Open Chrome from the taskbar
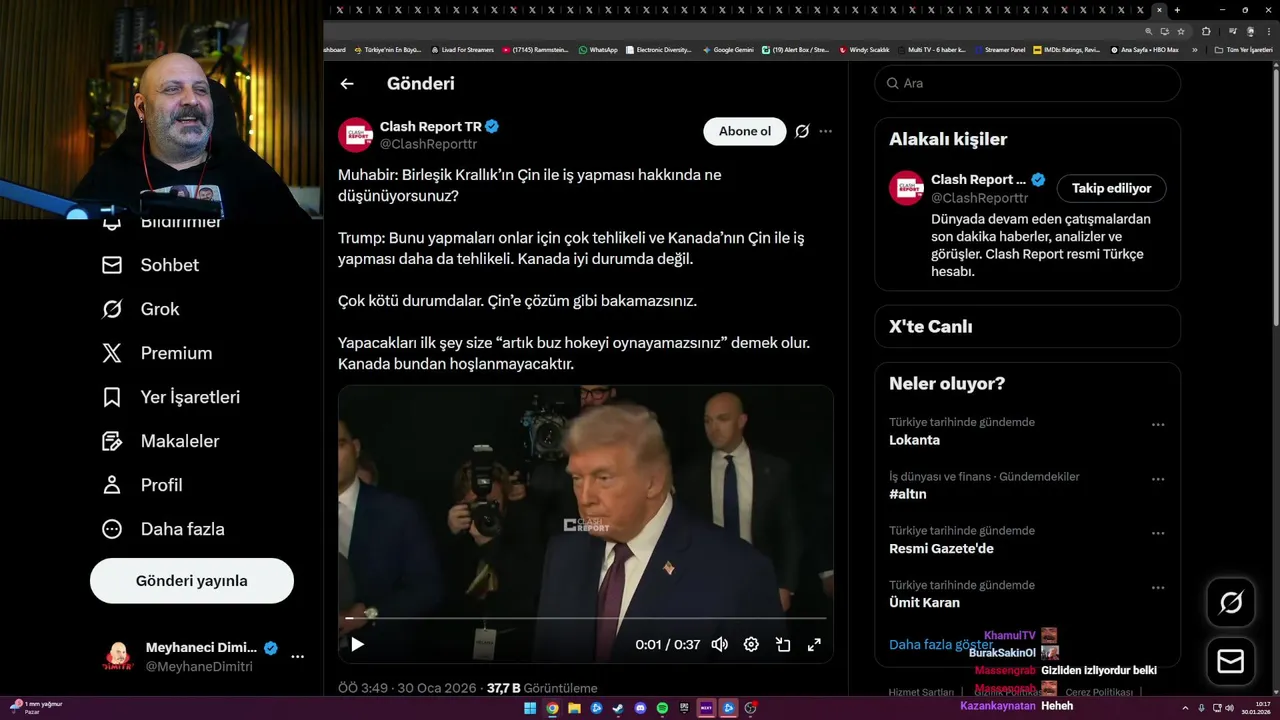The height and width of the screenshot is (720, 1280). (552, 708)
